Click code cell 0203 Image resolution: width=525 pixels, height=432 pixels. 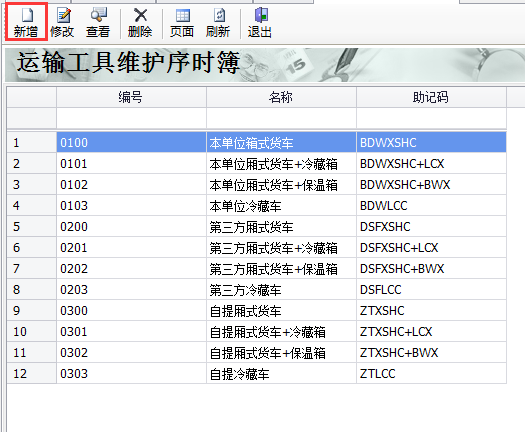coord(131,290)
